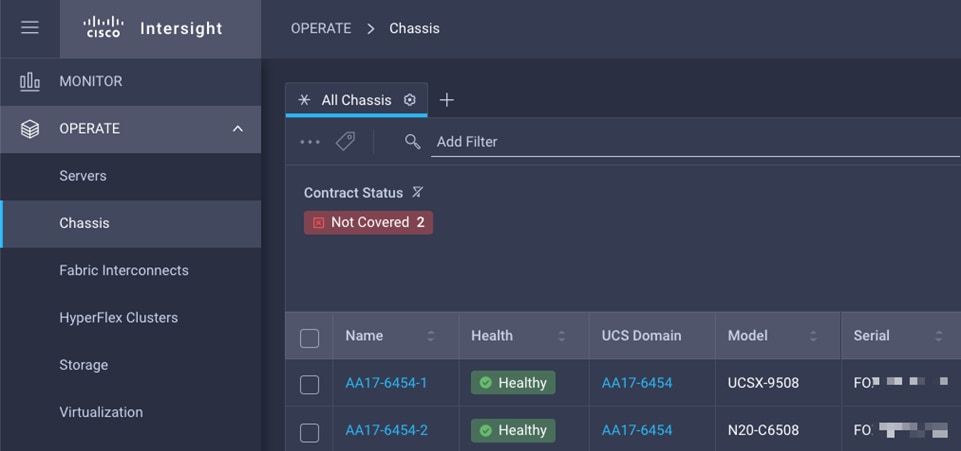
Task: Open Storage in the sidebar
Action: (x=131, y=365)
